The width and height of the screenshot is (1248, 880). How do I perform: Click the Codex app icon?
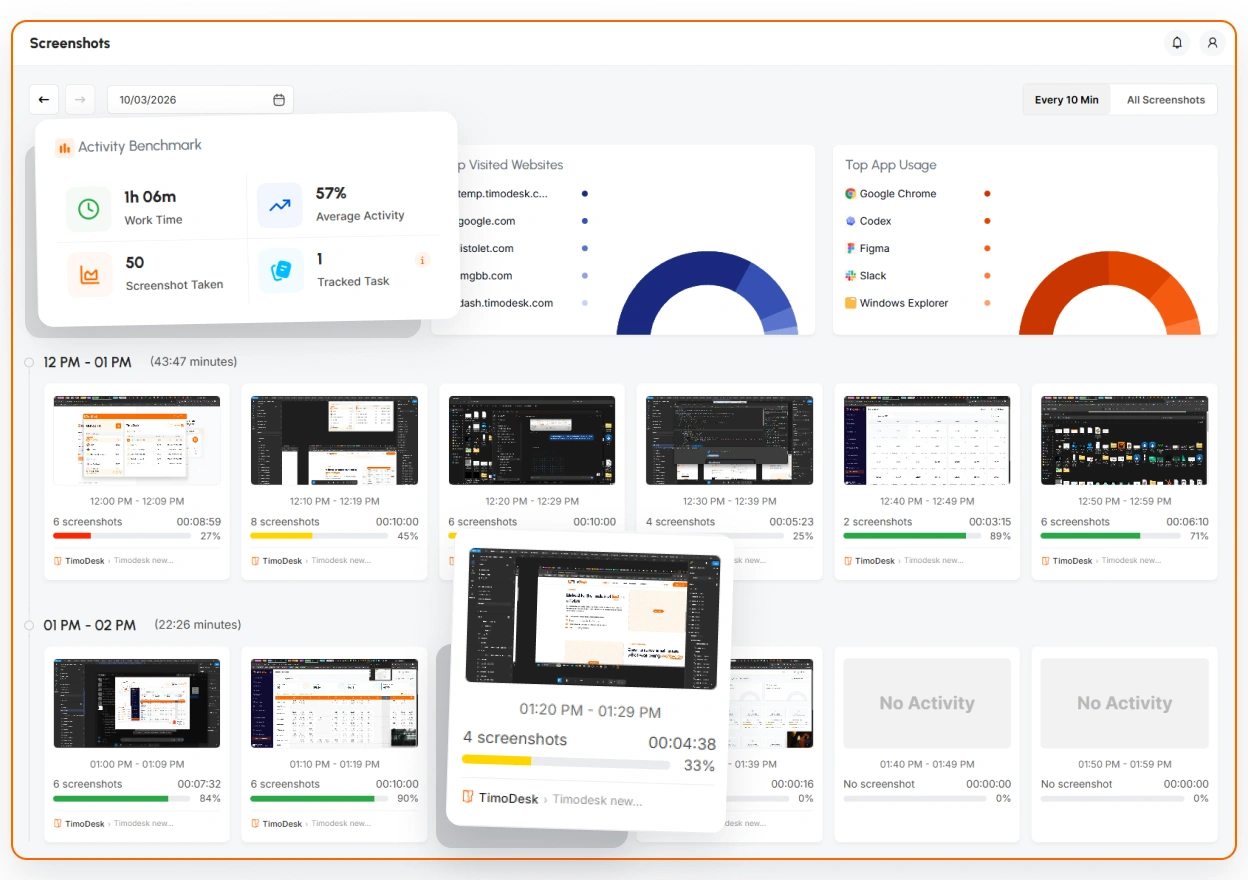[x=851, y=221]
